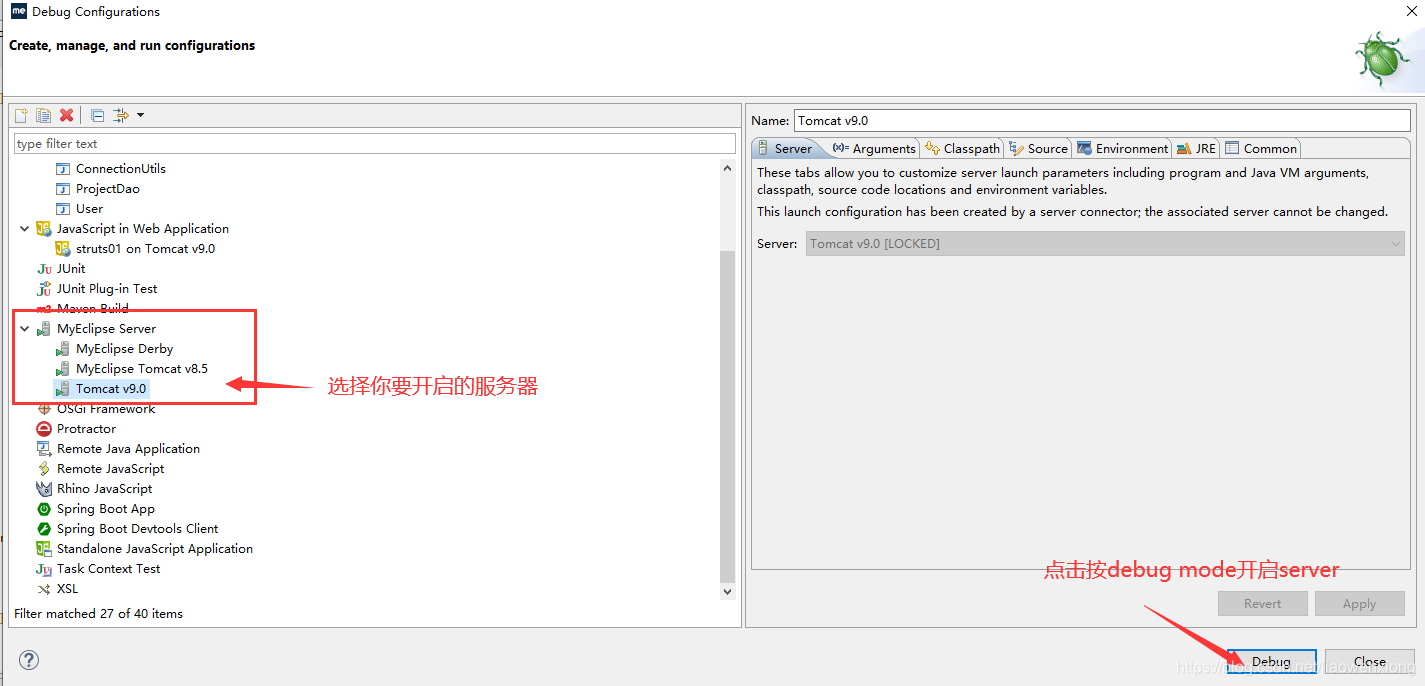This screenshot has width=1425, height=686.
Task: Open the locked Server dropdown
Action: (x=1396, y=243)
